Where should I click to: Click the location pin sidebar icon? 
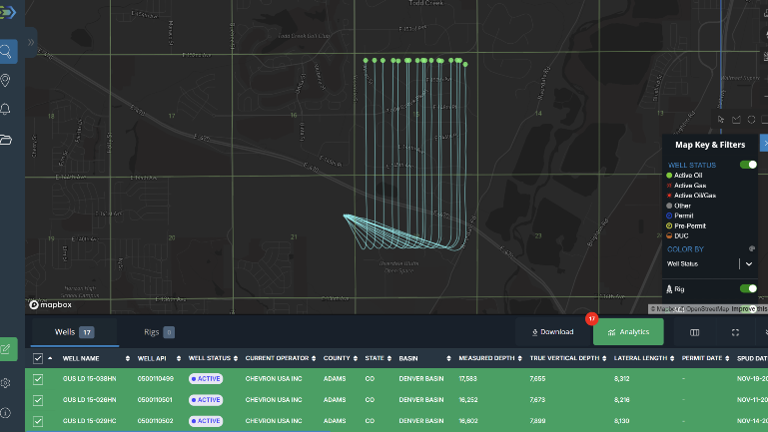8,80
